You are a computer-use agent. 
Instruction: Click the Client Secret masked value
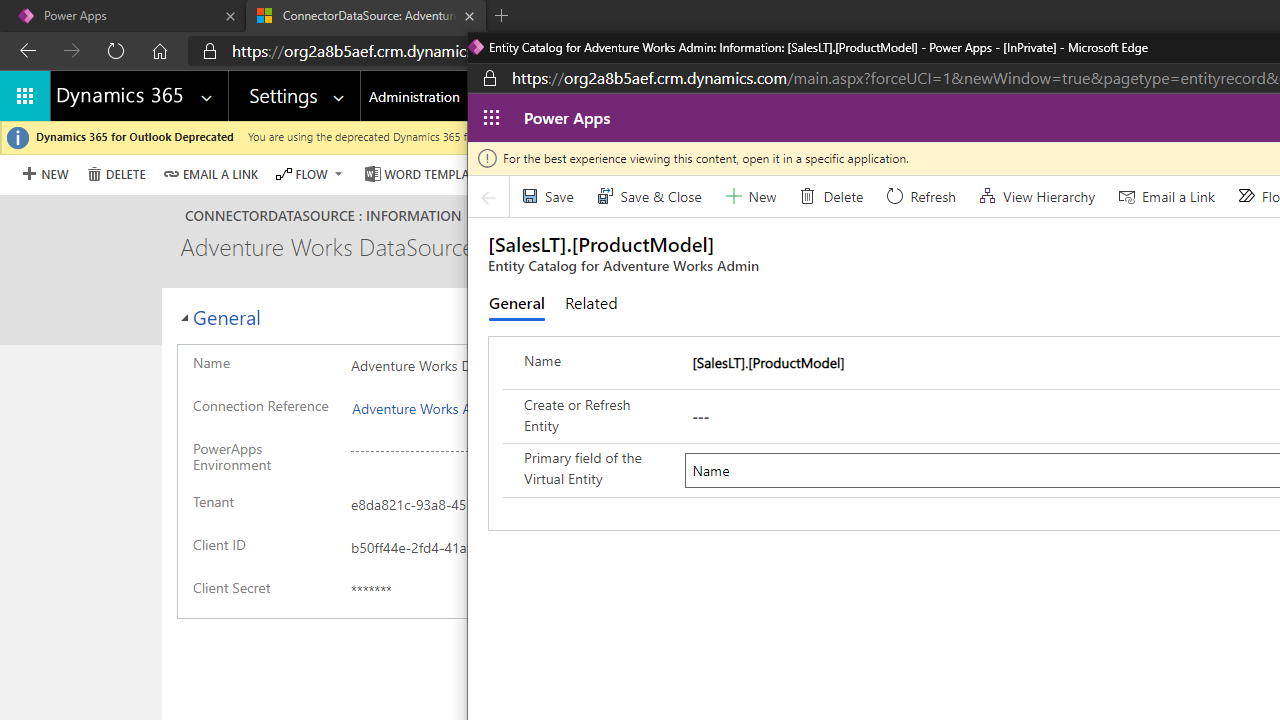coord(371,590)
